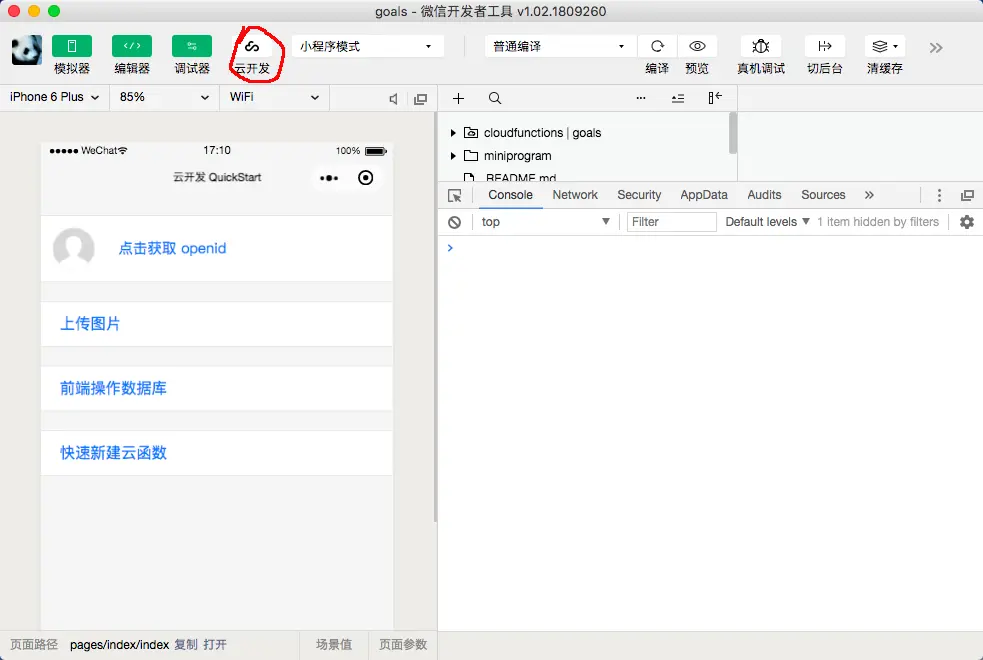
Task: Search files with magnifier icon
Action: click(x=495, y=98)
